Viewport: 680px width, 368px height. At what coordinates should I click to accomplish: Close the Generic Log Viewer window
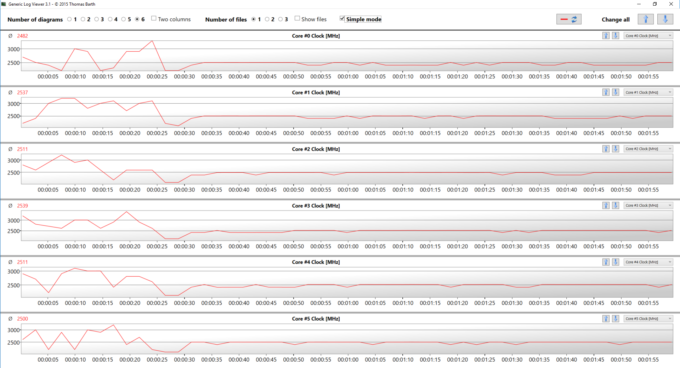coord(670,4)
